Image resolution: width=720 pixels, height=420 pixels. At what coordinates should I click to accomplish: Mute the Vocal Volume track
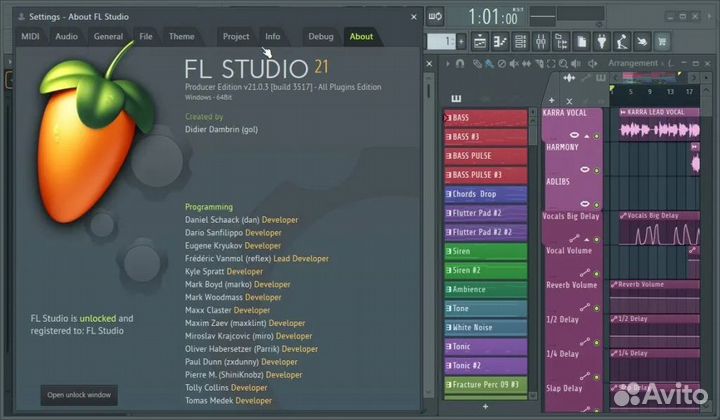596,274
